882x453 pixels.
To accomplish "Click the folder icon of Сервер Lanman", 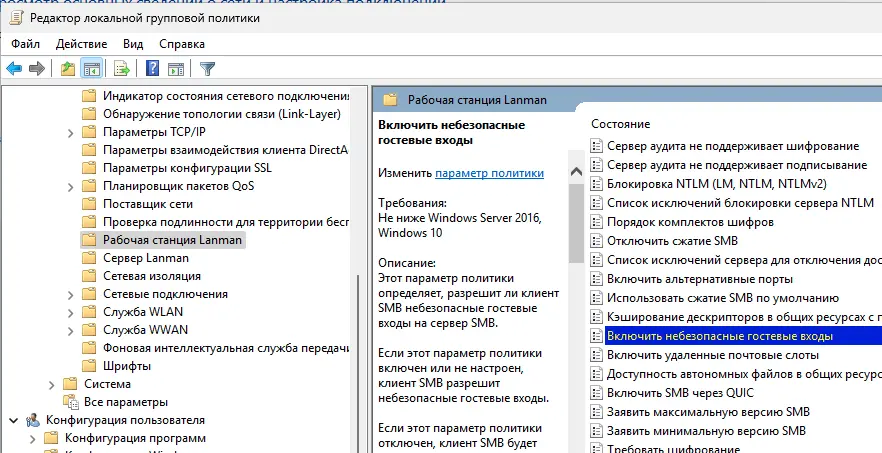I will tap(89, 258).
